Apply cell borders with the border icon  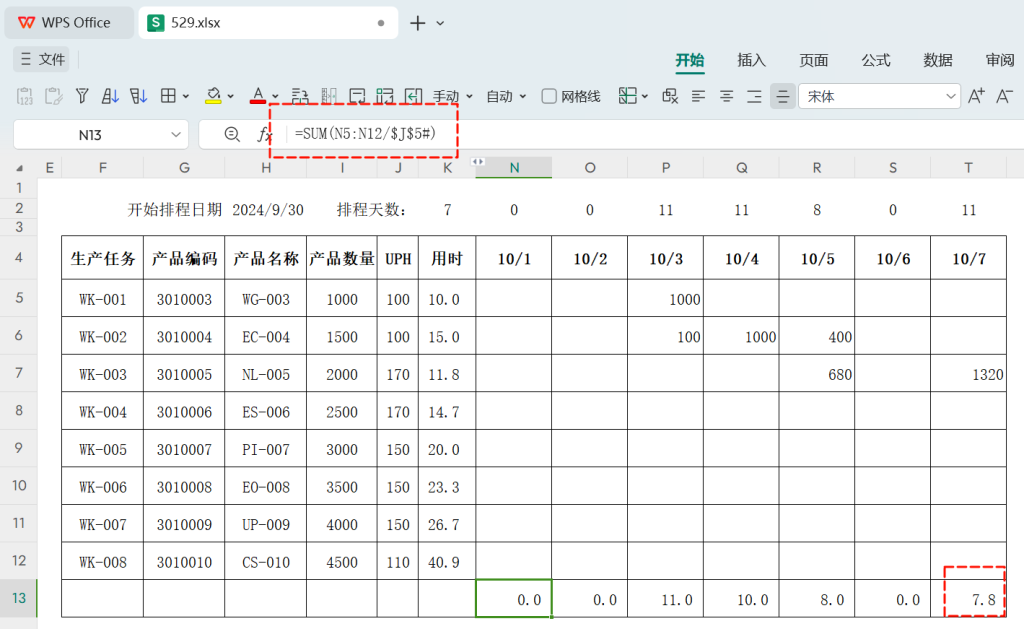tap(168, 97)
